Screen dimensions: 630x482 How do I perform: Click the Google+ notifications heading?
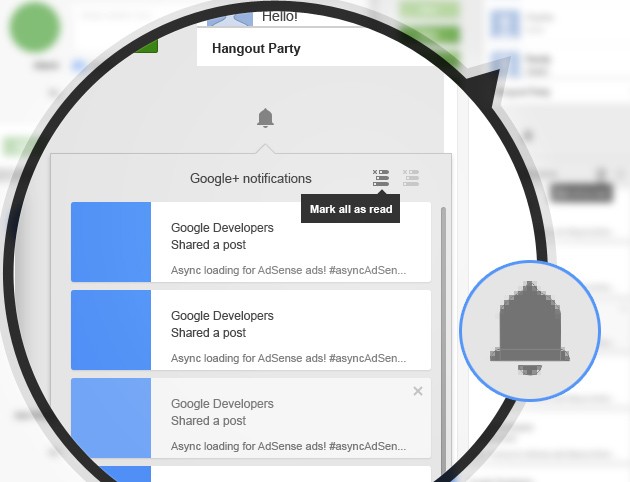click(x=251, y=178)
